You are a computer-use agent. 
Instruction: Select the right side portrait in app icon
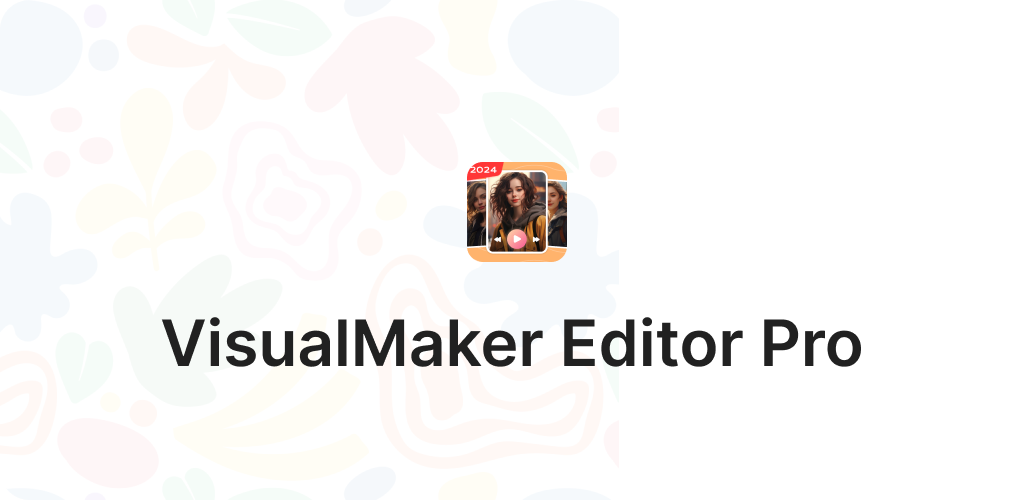(557, 213)
